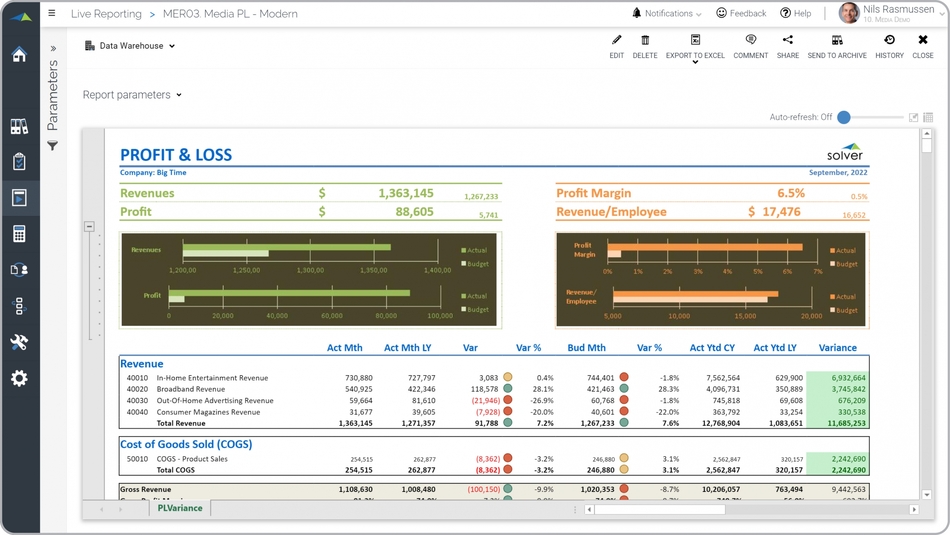The width and height of the screenshot is (950, 535).
Task: Expand the Parameters panel chevrons
Action: point(53,48)
